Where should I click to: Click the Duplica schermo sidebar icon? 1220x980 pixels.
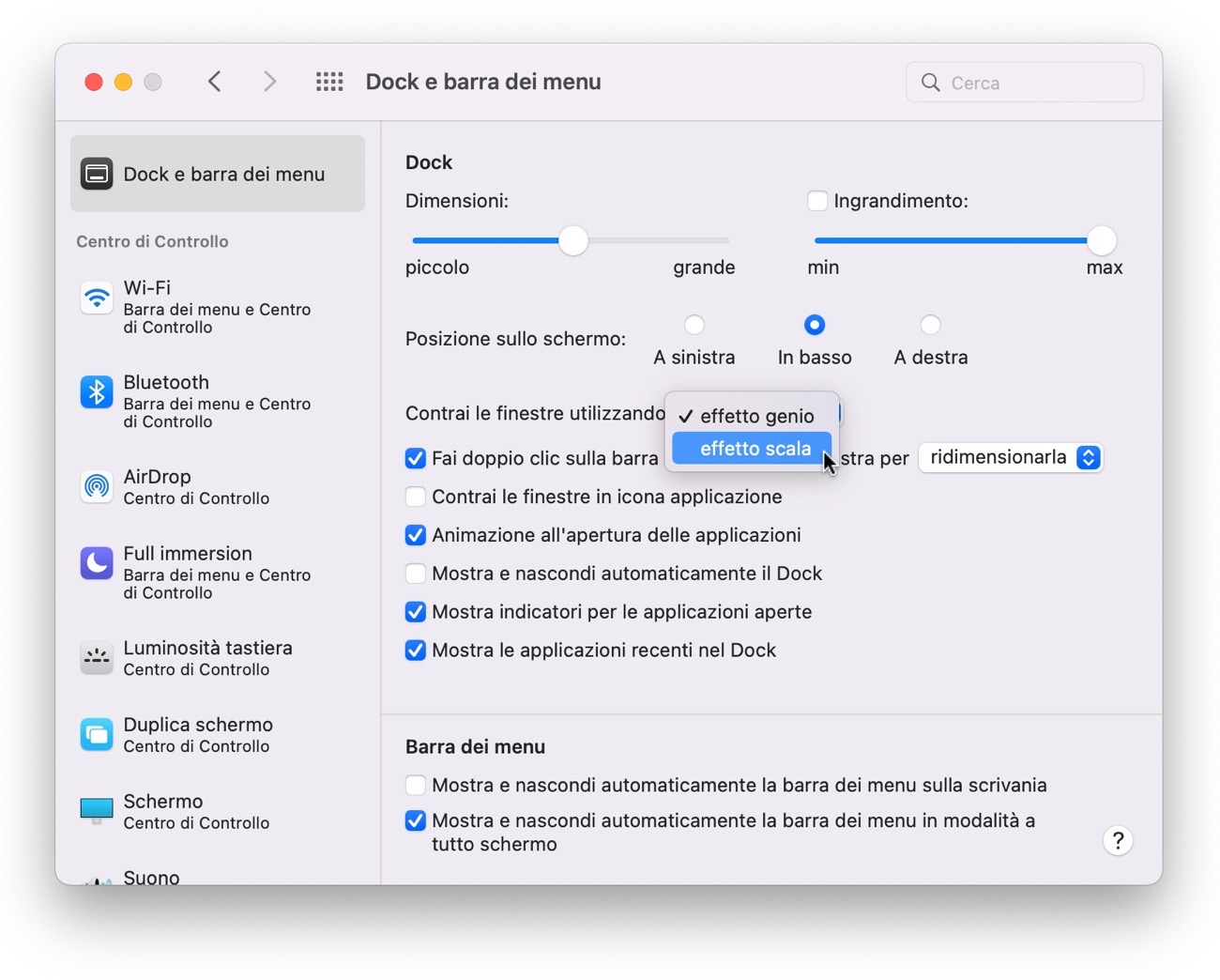coord(97,734)
